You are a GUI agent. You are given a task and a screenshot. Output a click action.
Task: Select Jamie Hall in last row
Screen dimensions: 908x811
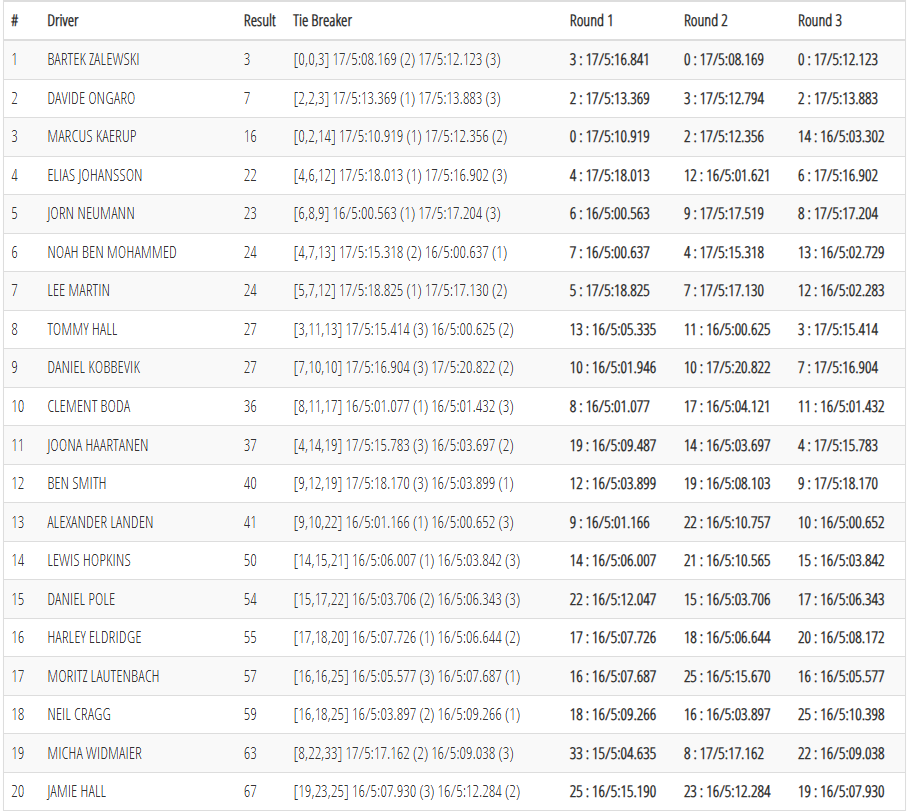(x=78, y=792)
